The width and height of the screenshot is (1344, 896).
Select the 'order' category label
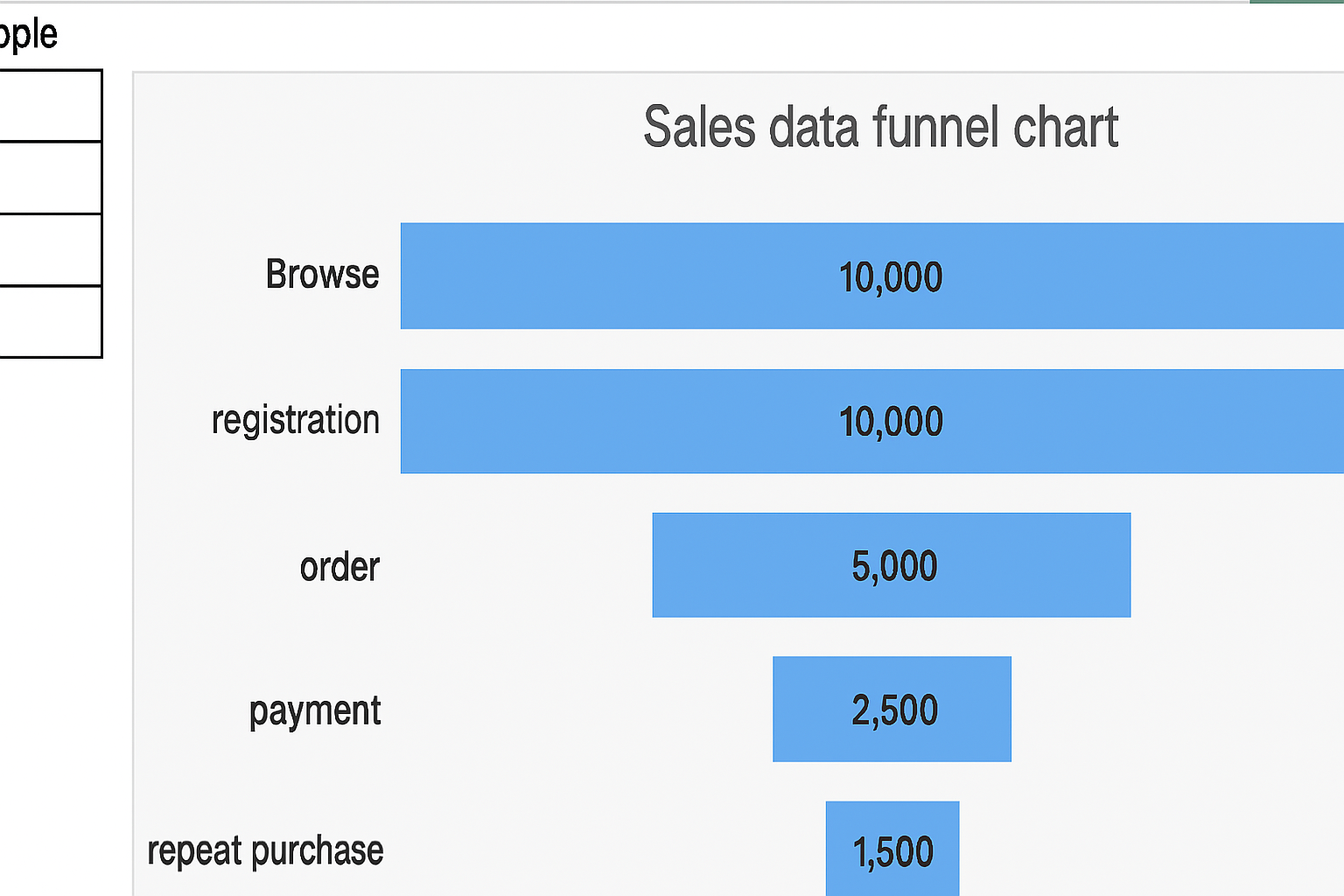pos(339,567)
